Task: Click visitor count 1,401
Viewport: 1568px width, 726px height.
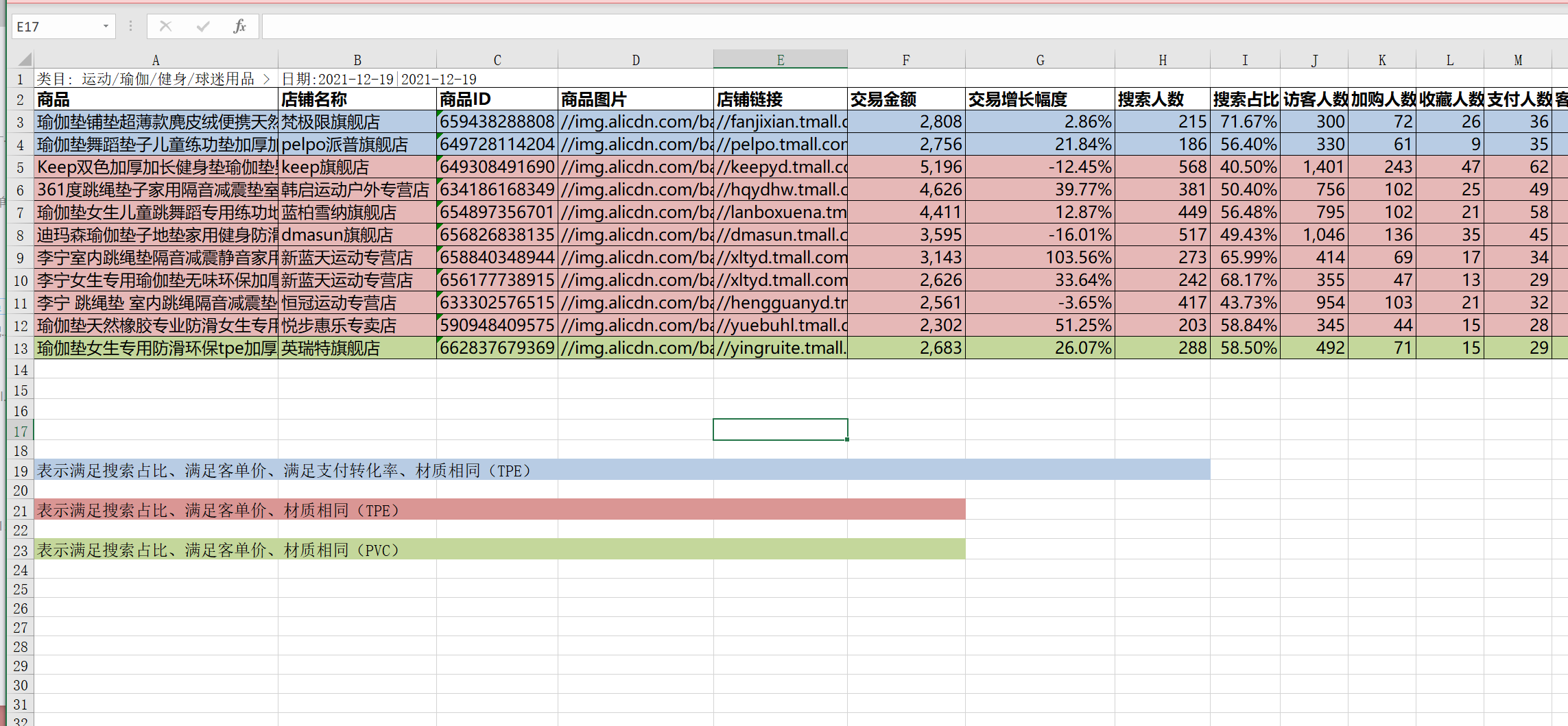Action: pyautogui.click(x=1314, y=167)
